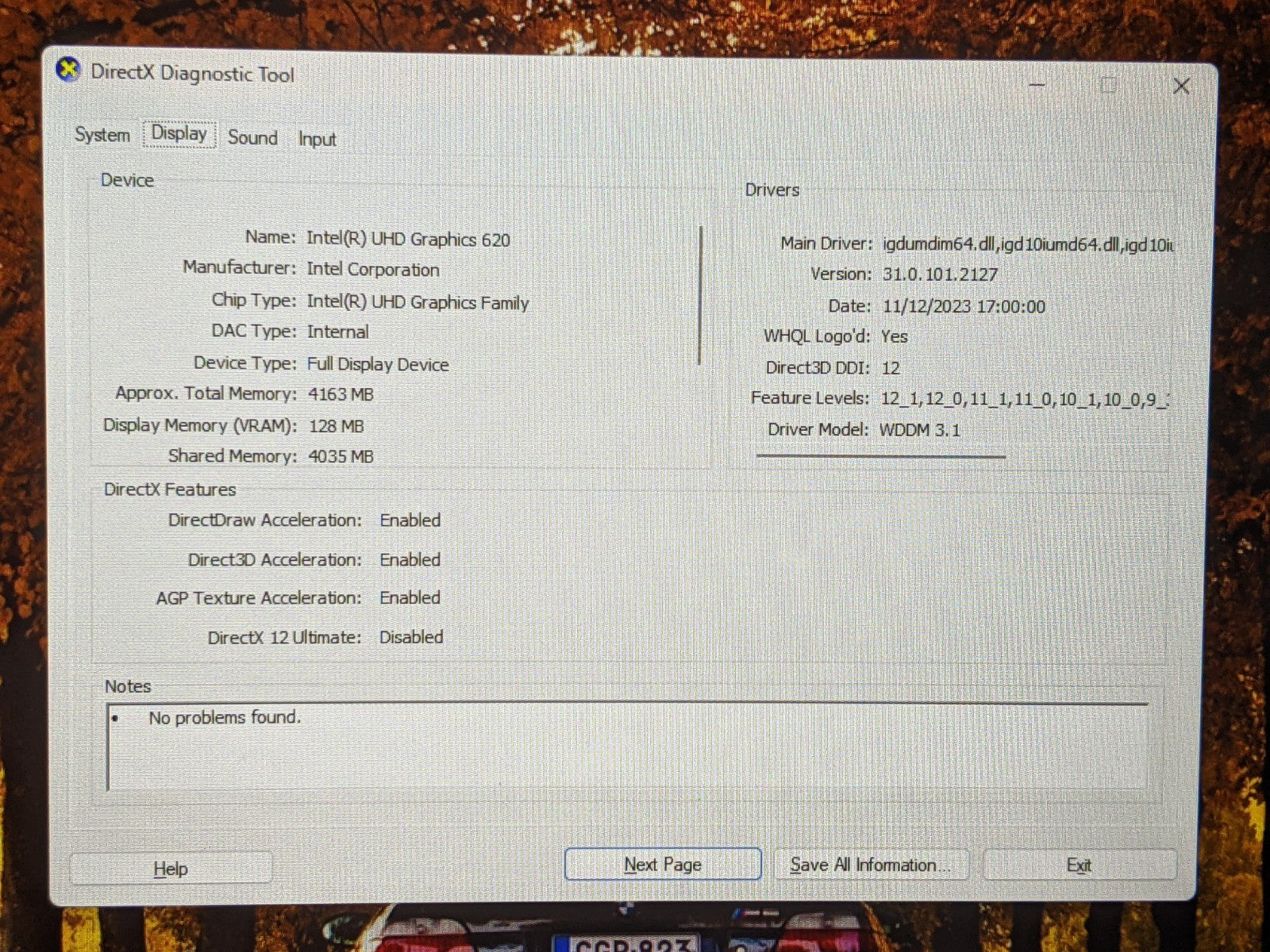
Task: Click the DirectX 12 Ultimate Disabled status
Action: pyautogui.click(x=411, y=637)
